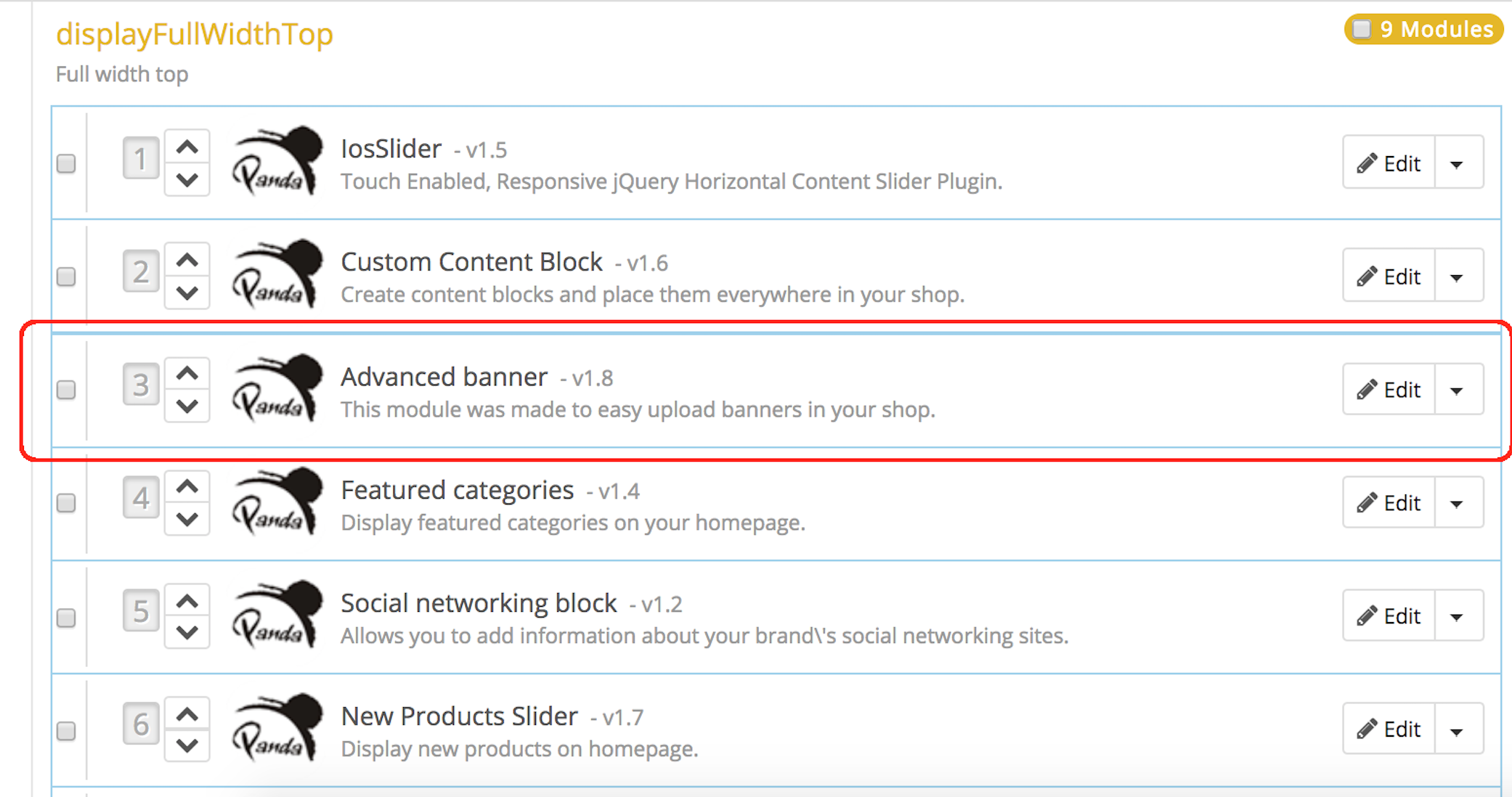1512x797 pixels.
Task: Open Social networking block actions dropdown
Action: [x=1457, y=617]
